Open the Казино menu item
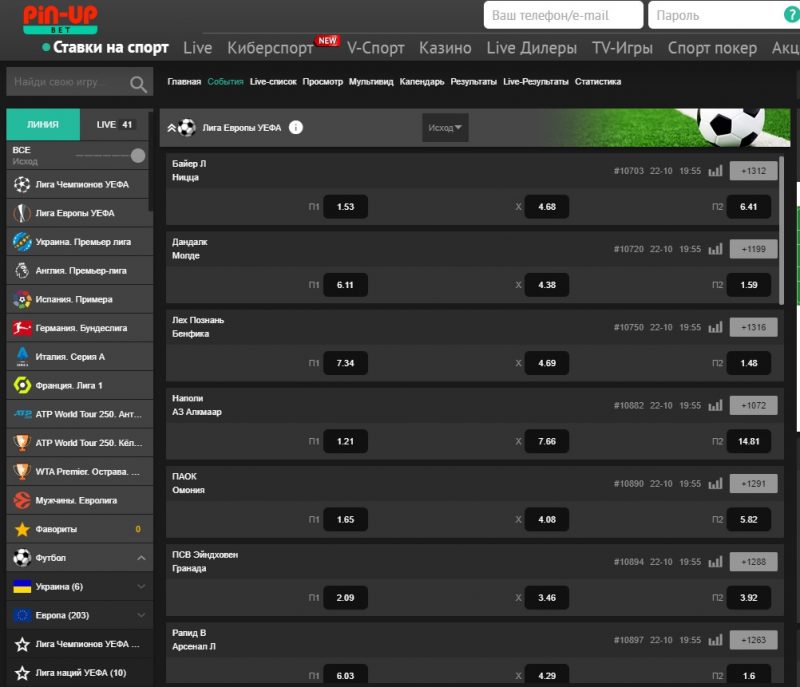The height and width of the screenshot is (687, 800). [x=445, y=47]
